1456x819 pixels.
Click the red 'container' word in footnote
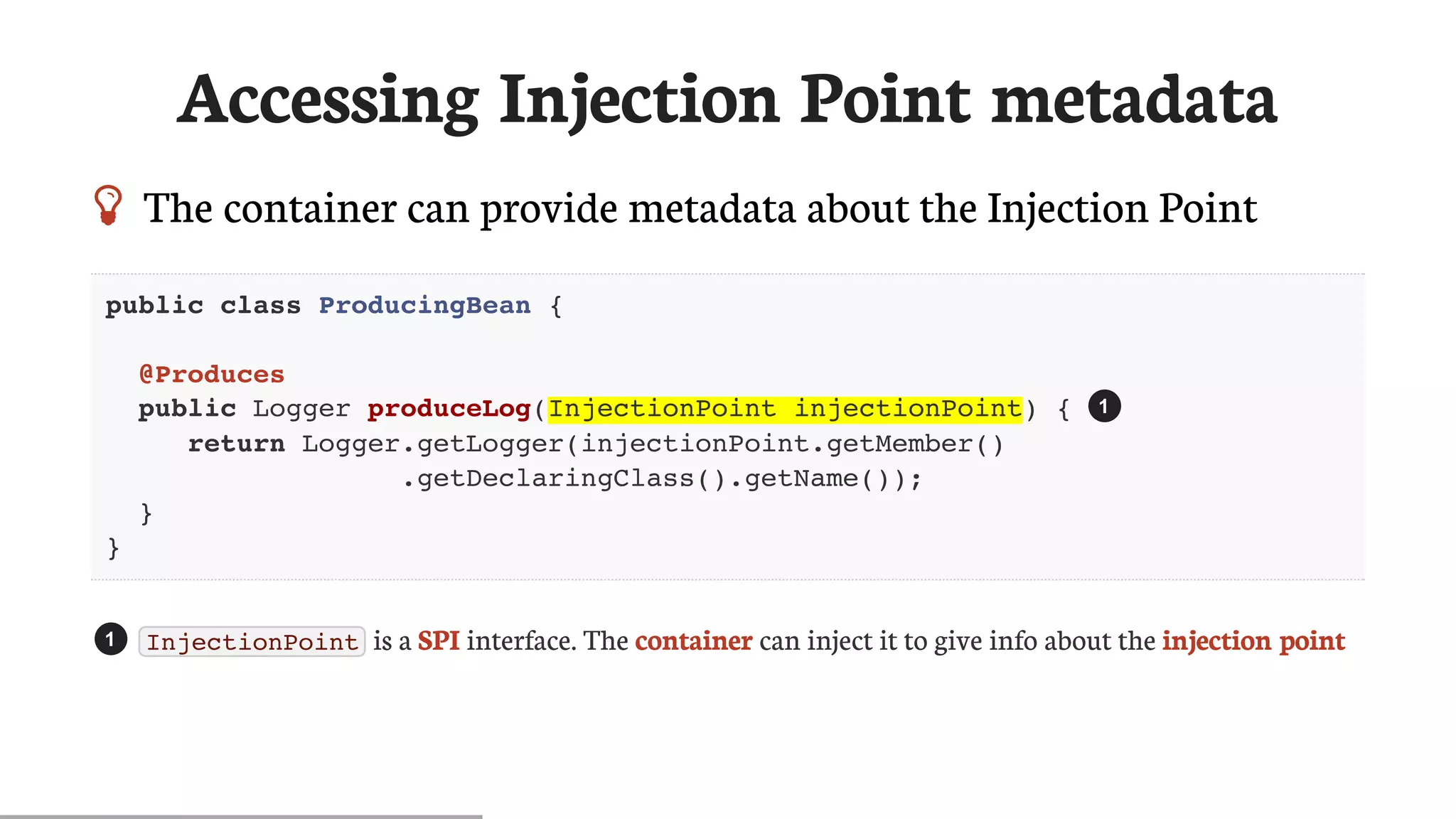coord(693,641)
